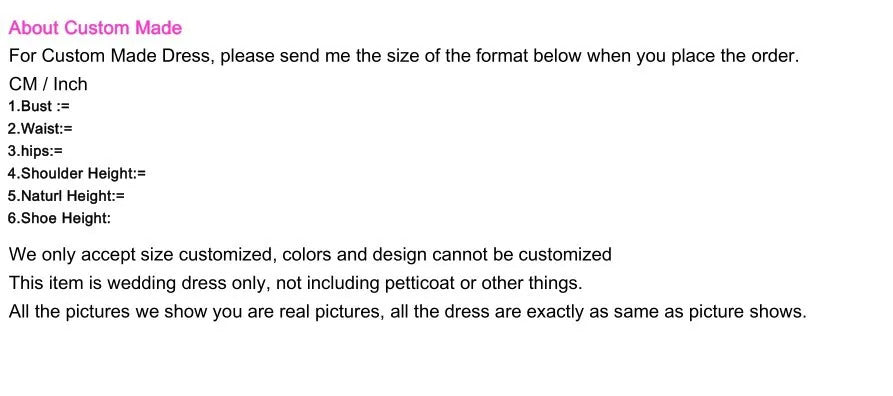Click the word Waist in item 2
Image resolution: width=893 pixels, height=396 pixels.
click(x=41, y=129)
